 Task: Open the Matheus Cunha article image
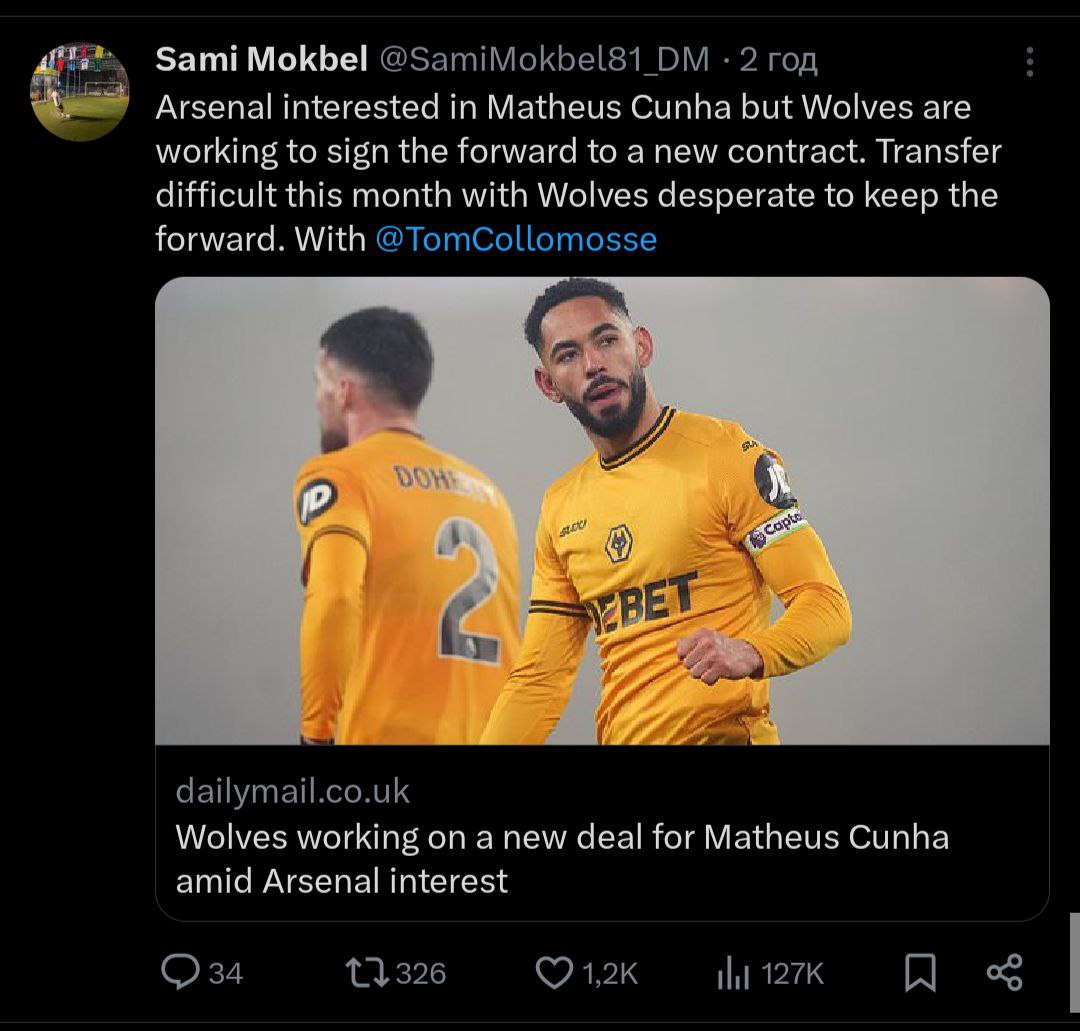602,511
